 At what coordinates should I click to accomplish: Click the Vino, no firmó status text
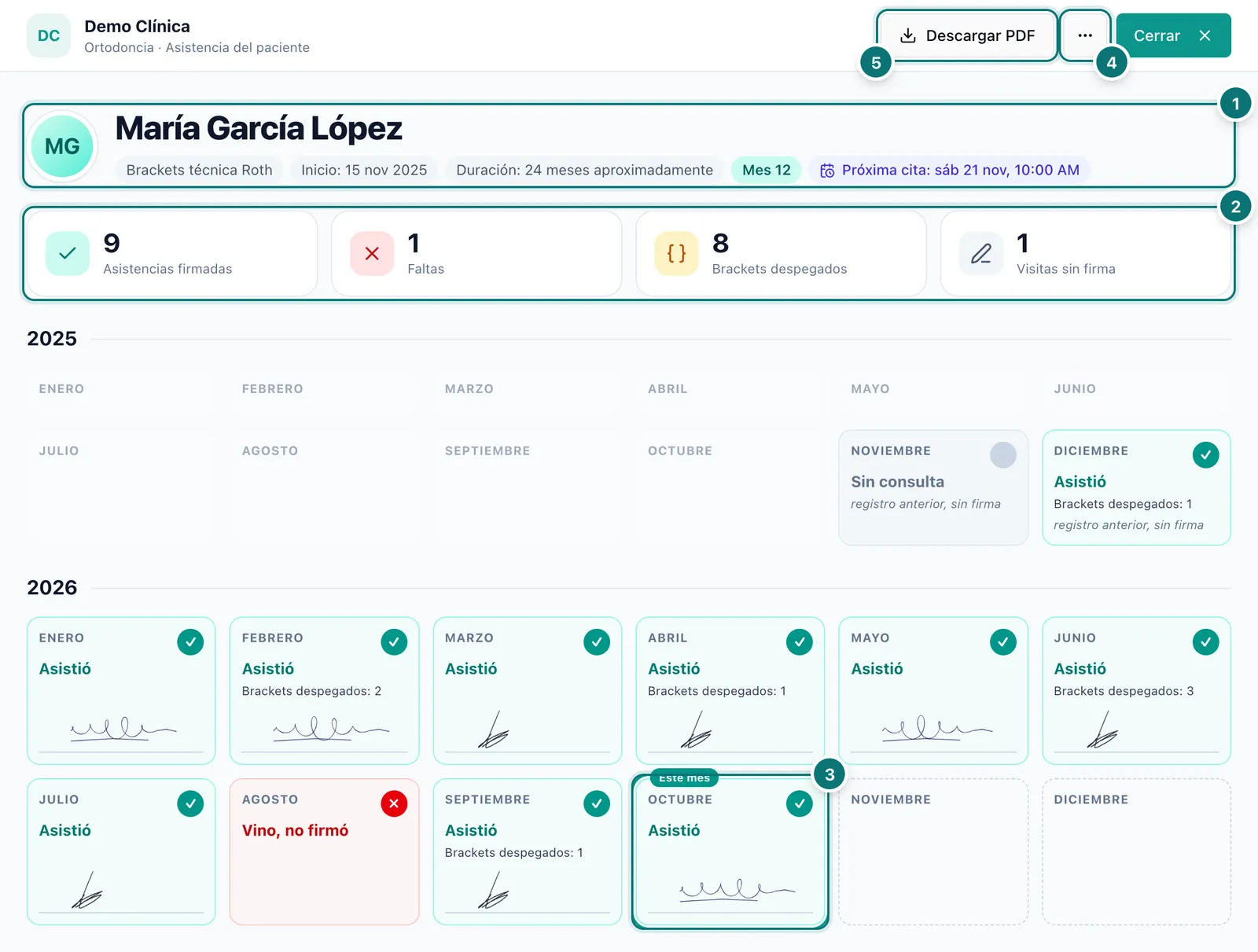click(x=295, y=830)
